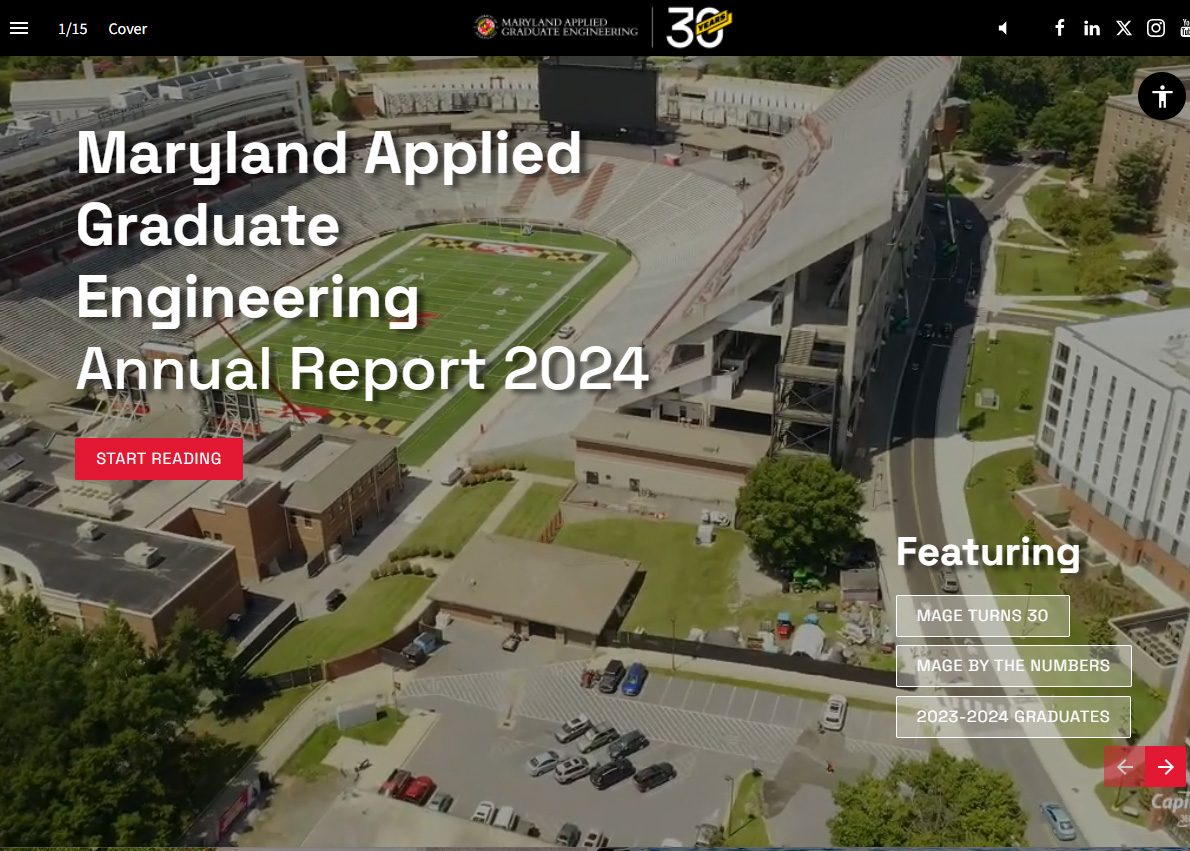Click the Featuring heading
Image resolution: width=1190 pixels, height=851 pixels.
988,552
